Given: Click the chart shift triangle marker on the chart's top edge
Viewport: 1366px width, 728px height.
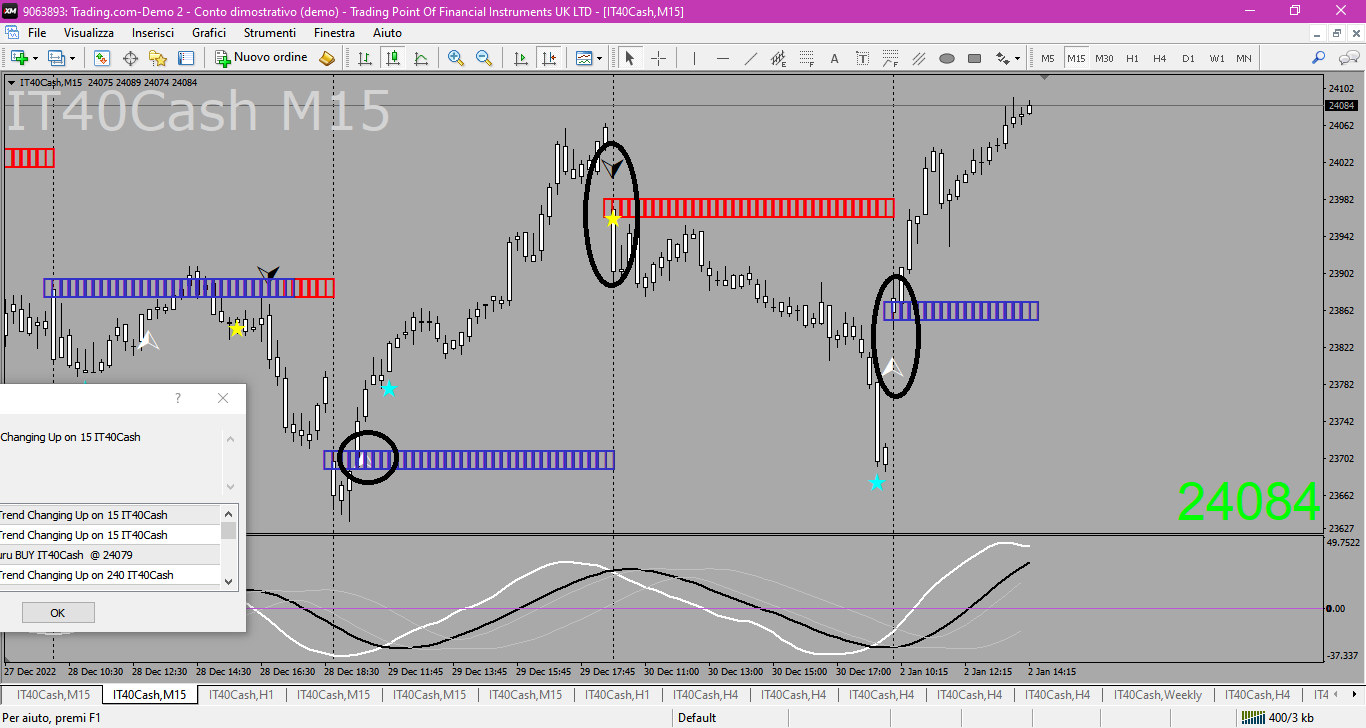Looking at the screenshot, I should (1044, 77).
